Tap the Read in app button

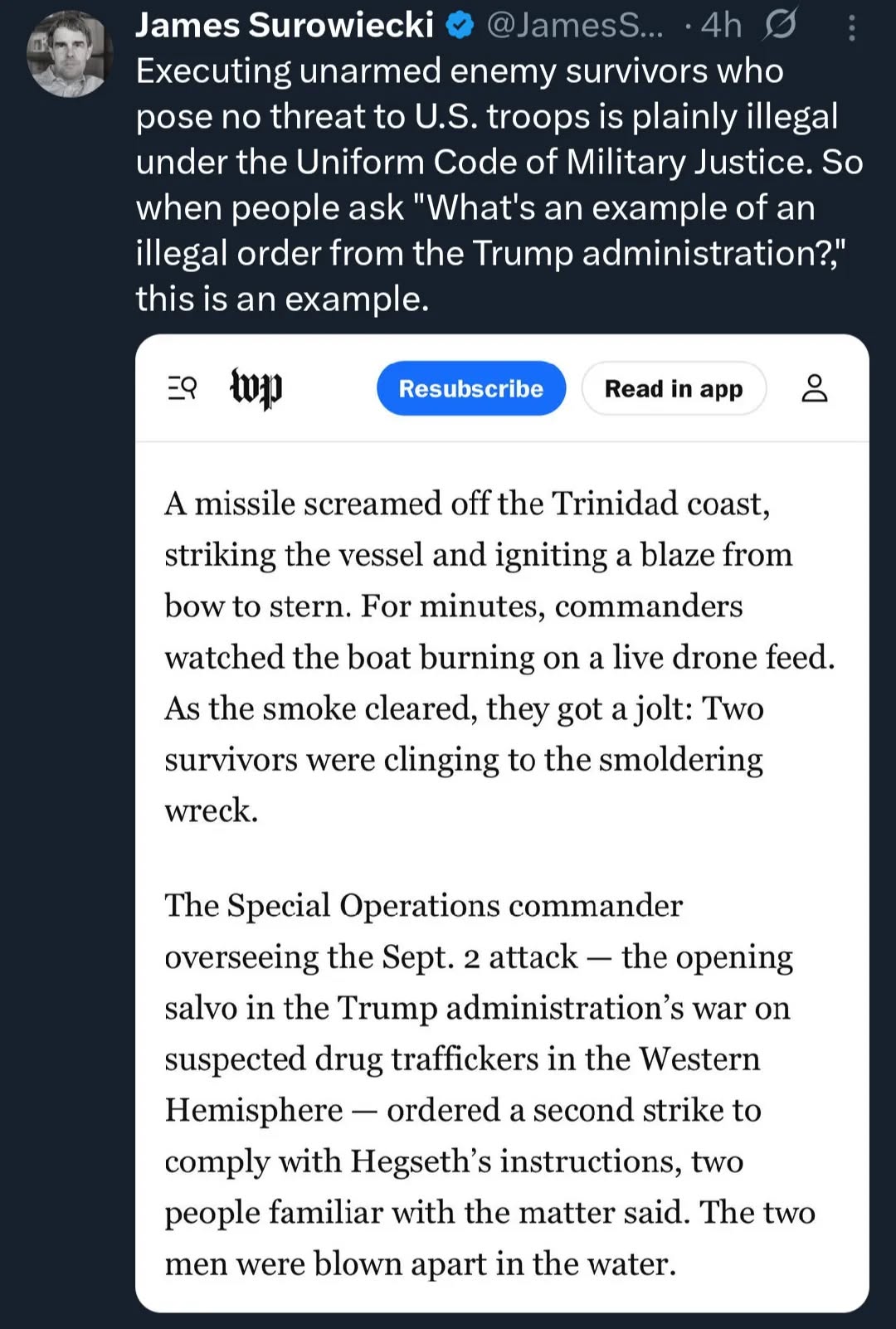tap(673, 388)
